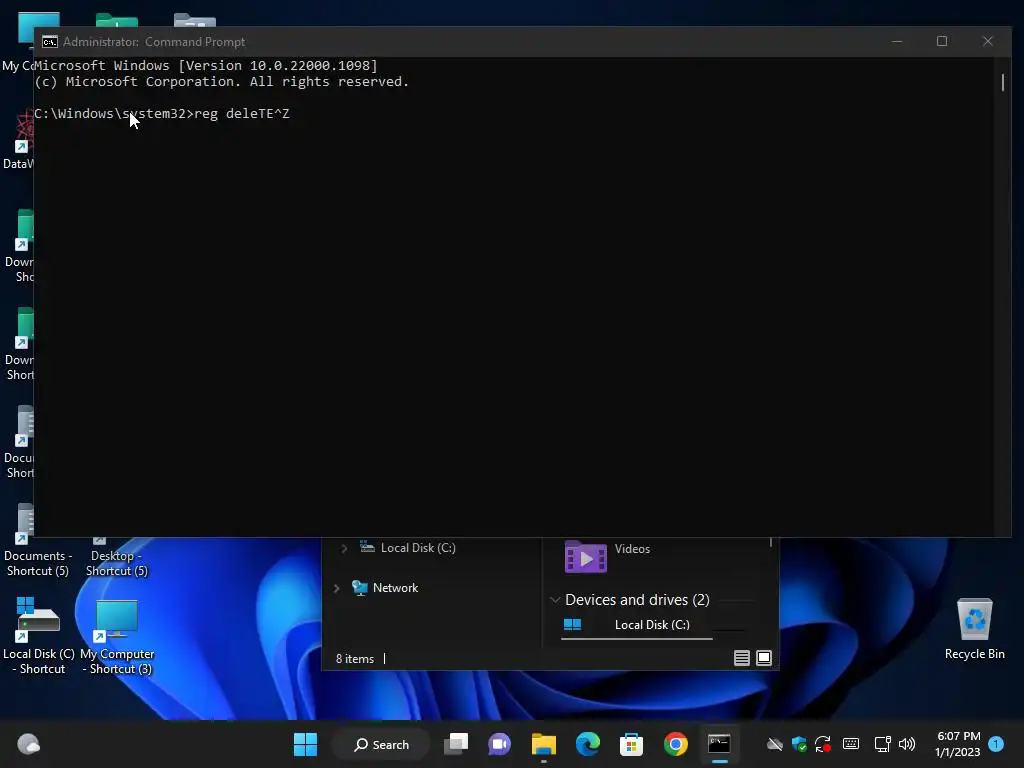Open the Videos folder in Explorer
1024x768 pixels.
click(x=607, y=555)
